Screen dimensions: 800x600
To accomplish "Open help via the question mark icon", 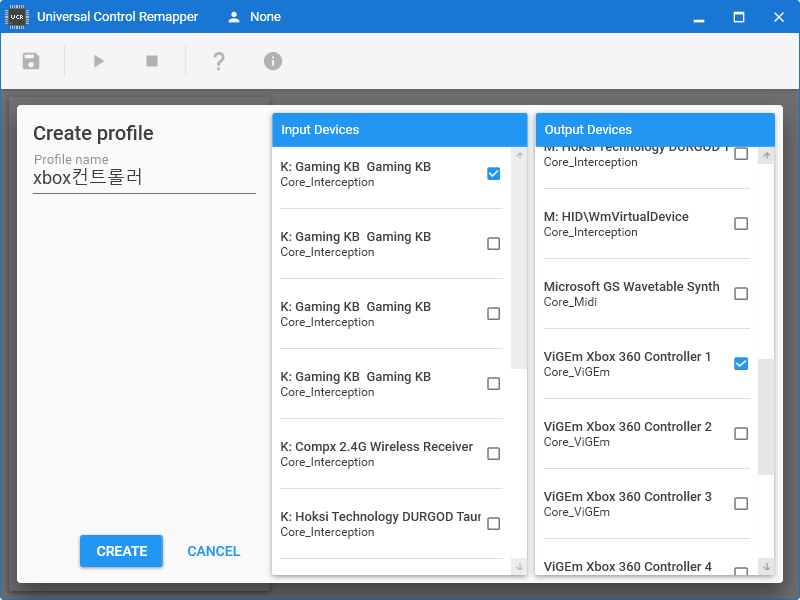I will tap(219, 61).
